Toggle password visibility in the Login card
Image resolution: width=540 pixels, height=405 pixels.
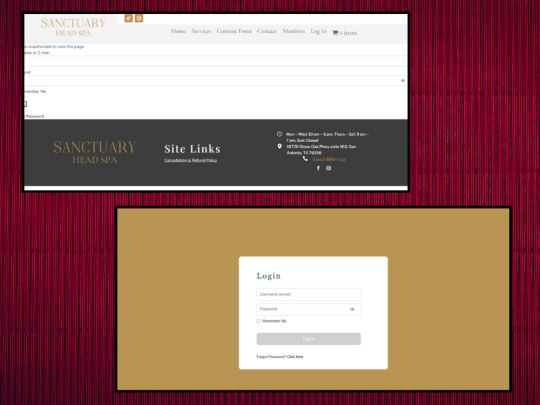(352, 309)
